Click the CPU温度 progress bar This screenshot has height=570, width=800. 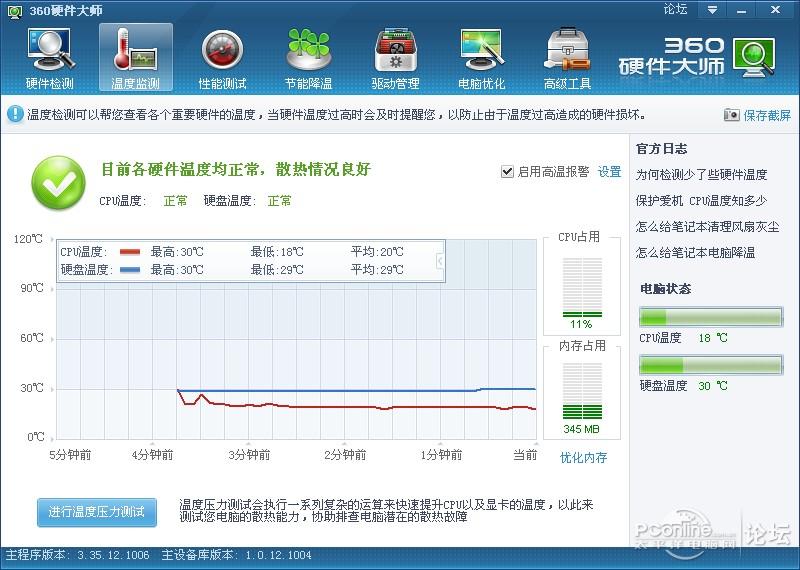click(711, 317)
